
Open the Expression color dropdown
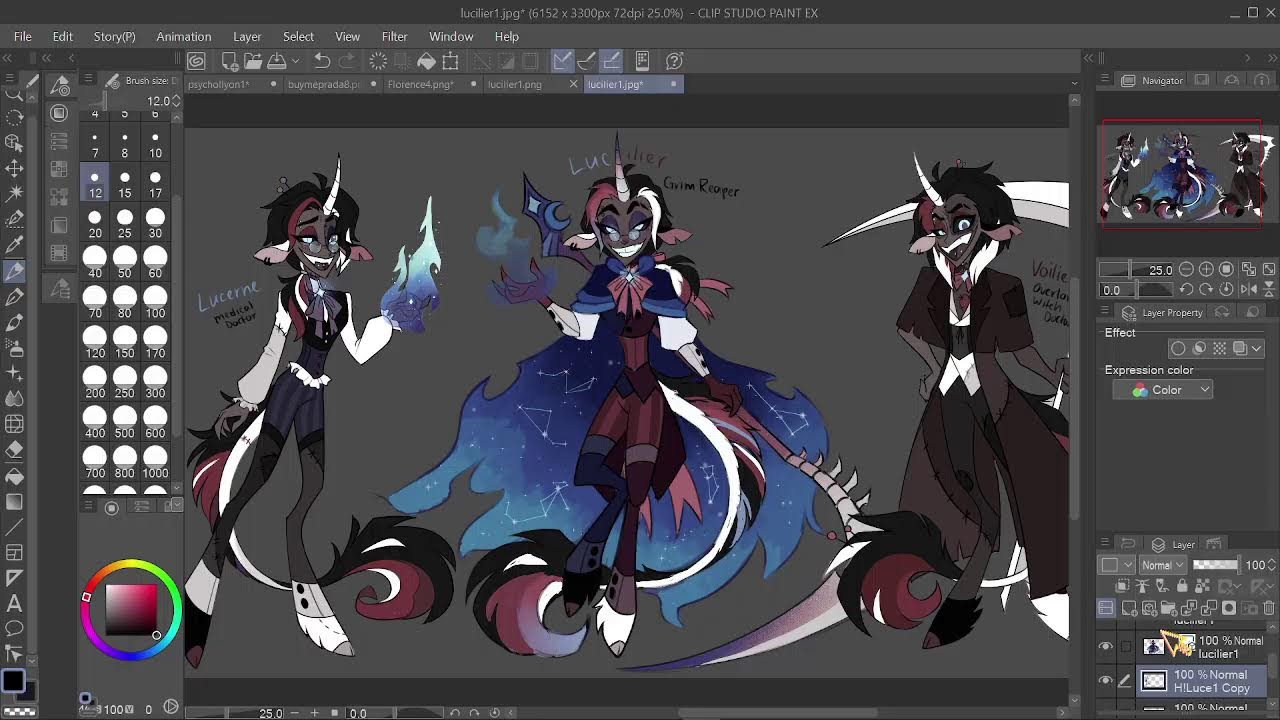[1163, 390]
